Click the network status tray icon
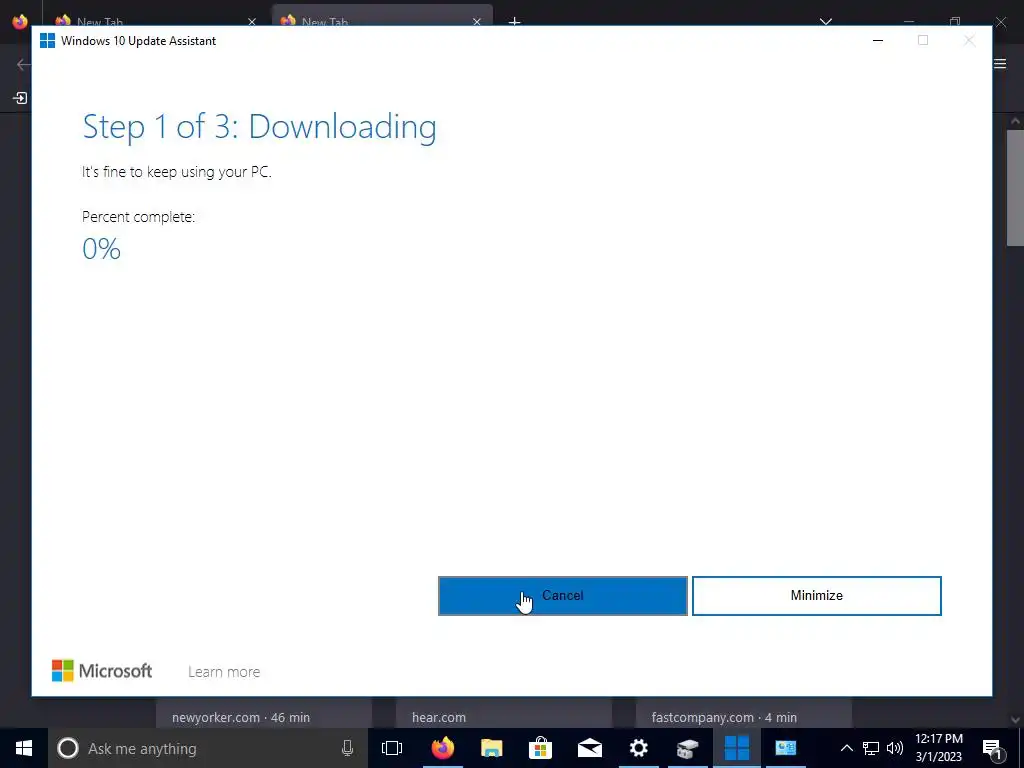Screen dimensions: 1024x768 [871, 748]
